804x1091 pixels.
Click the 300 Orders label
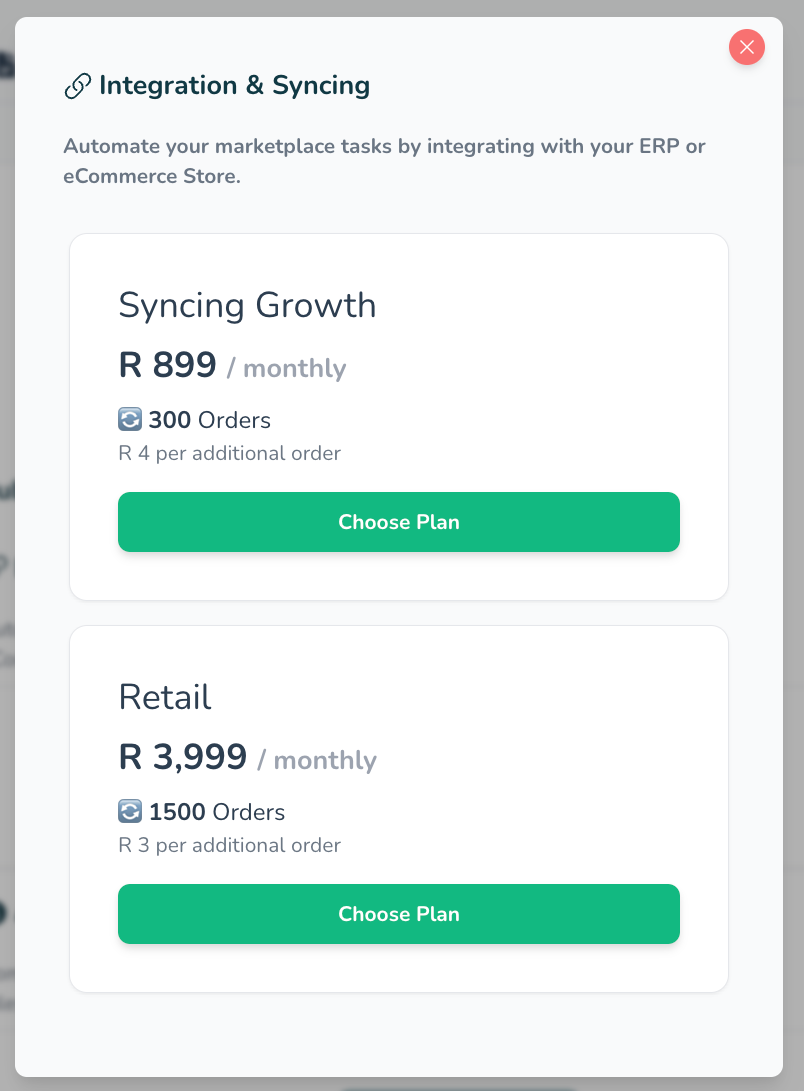(210, 420)
